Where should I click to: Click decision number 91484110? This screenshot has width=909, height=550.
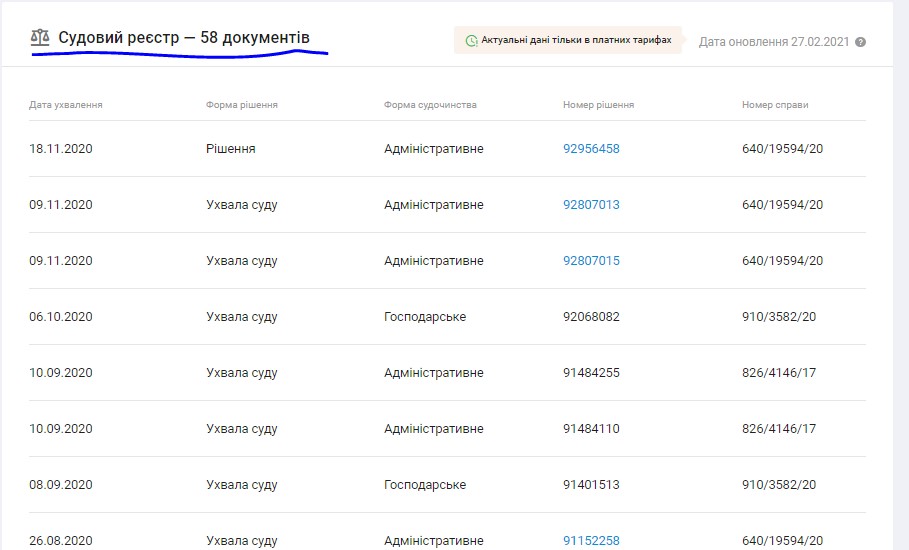(591, 429)
